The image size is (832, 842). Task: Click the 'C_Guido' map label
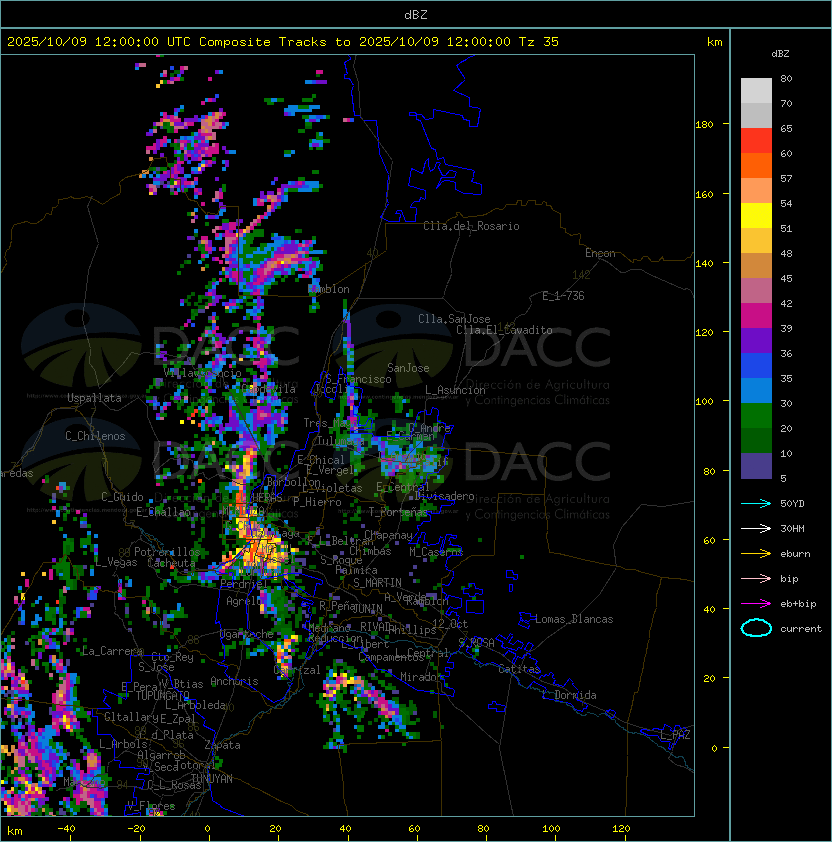pyautogui.click(x=122, y=497)
